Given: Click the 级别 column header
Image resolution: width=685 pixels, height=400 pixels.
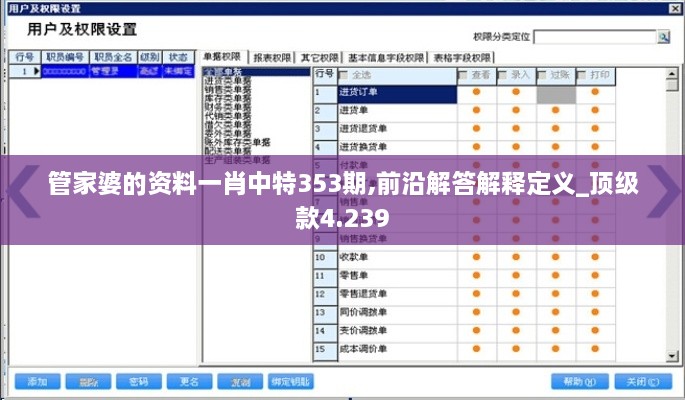Looking at the screenshot, I should click(149, 57).
